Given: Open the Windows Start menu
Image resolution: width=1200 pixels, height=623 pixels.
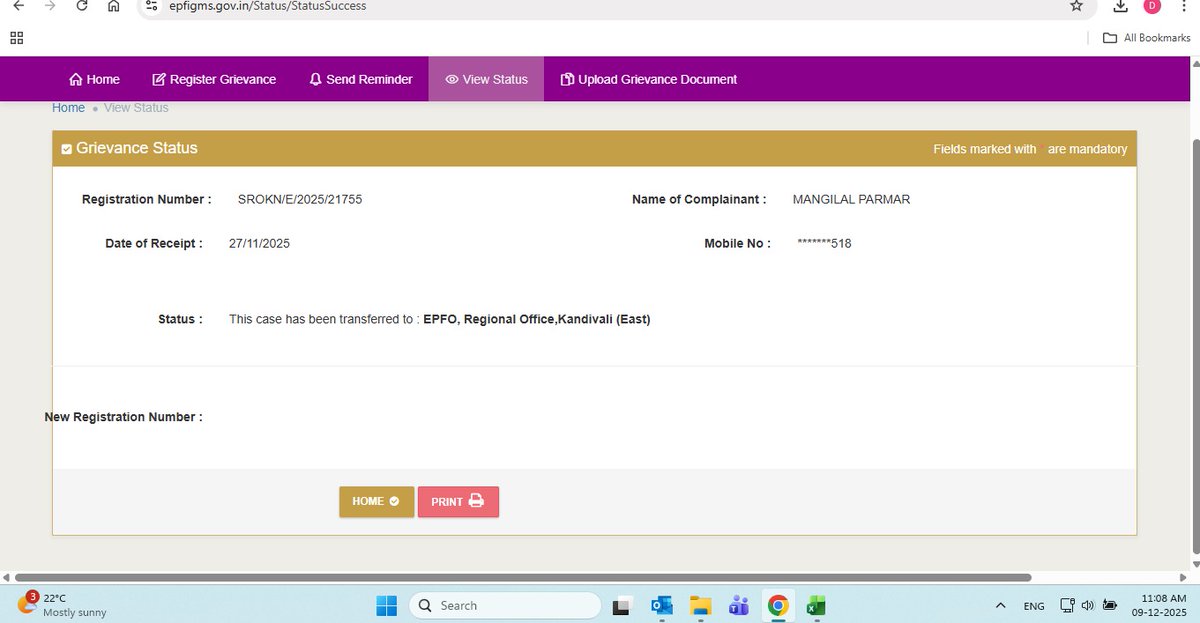Looking at the screenshot, I should pos(386,605).
